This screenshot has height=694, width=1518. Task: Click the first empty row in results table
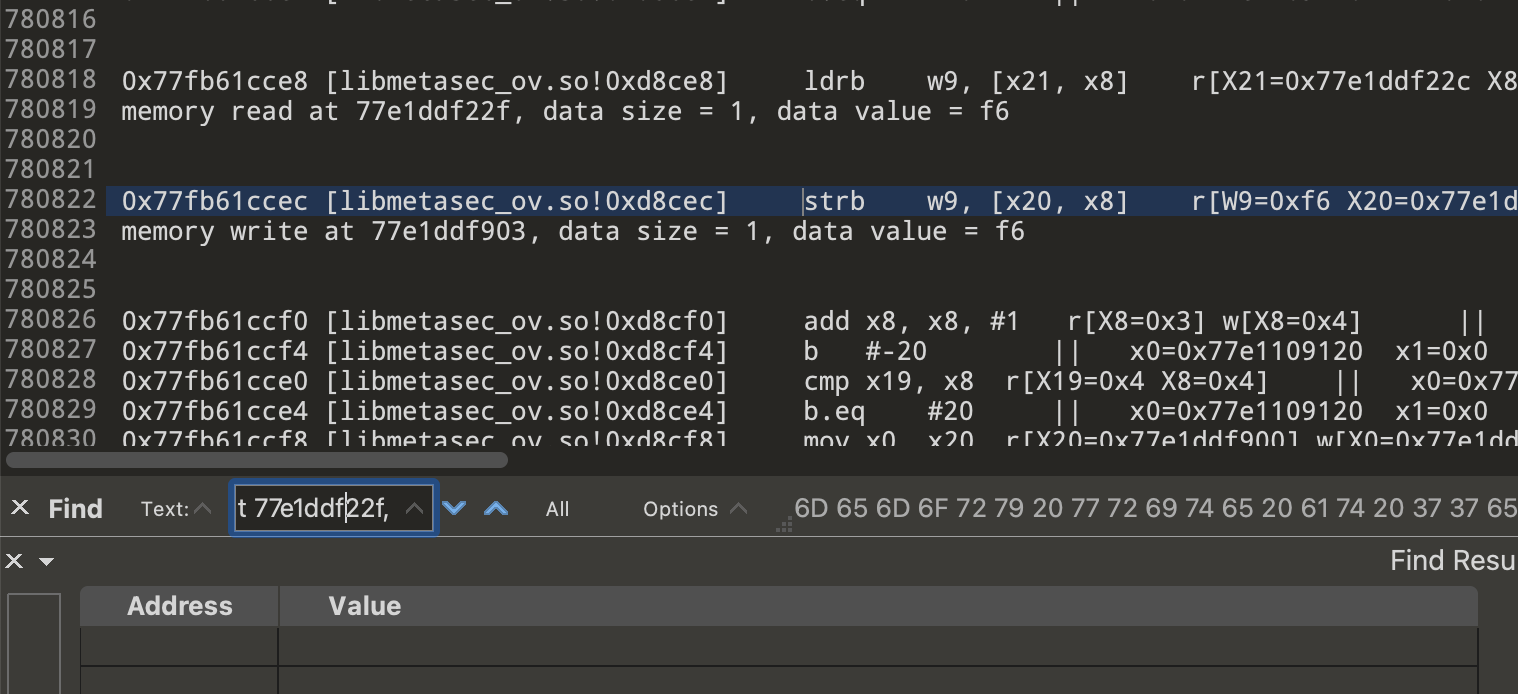click(x=778, y=646)
